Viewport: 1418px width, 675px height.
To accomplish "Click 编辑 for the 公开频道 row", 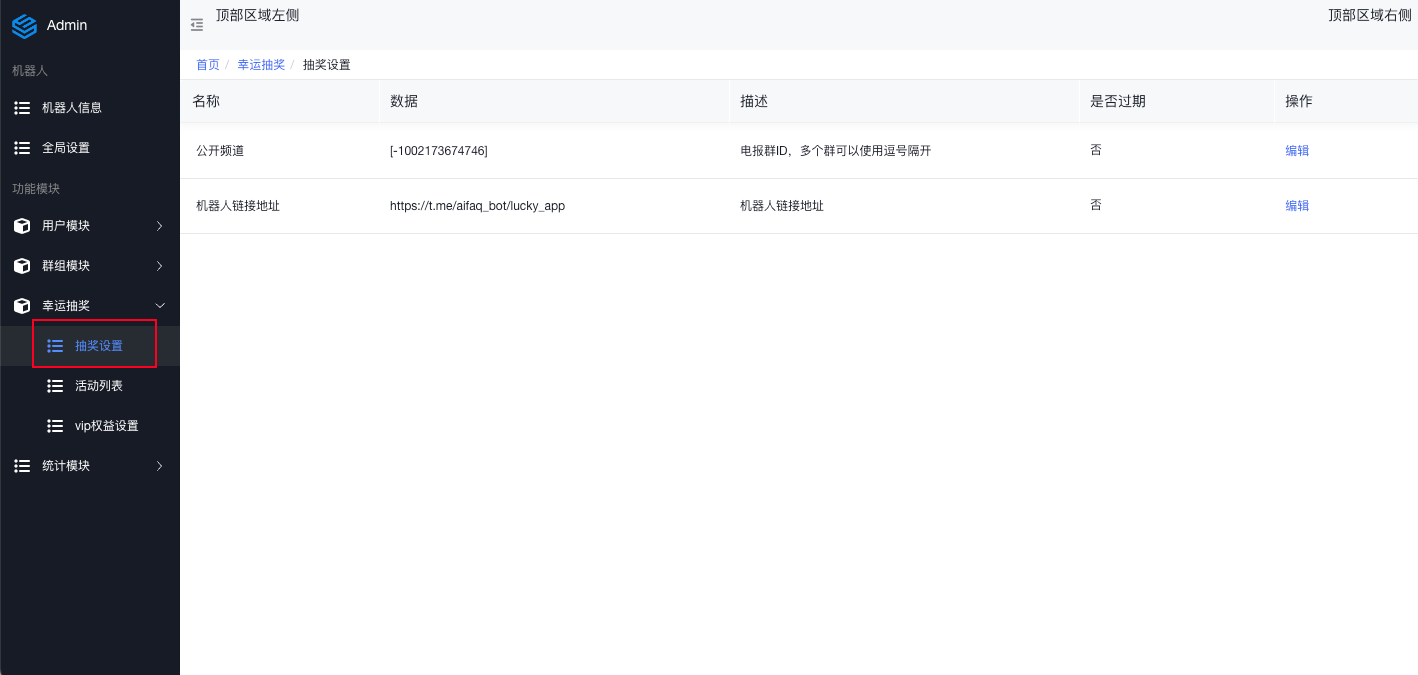I will pos(1297,151).
